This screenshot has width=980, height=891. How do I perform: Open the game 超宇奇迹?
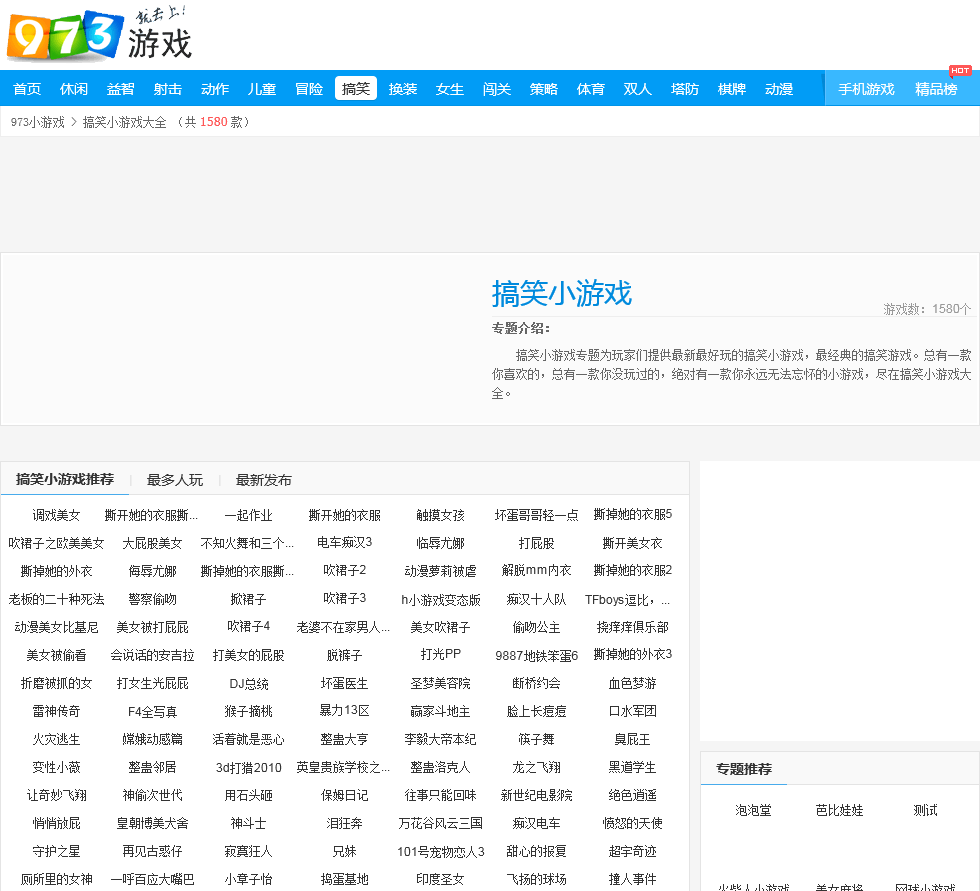tap(632, 852)
